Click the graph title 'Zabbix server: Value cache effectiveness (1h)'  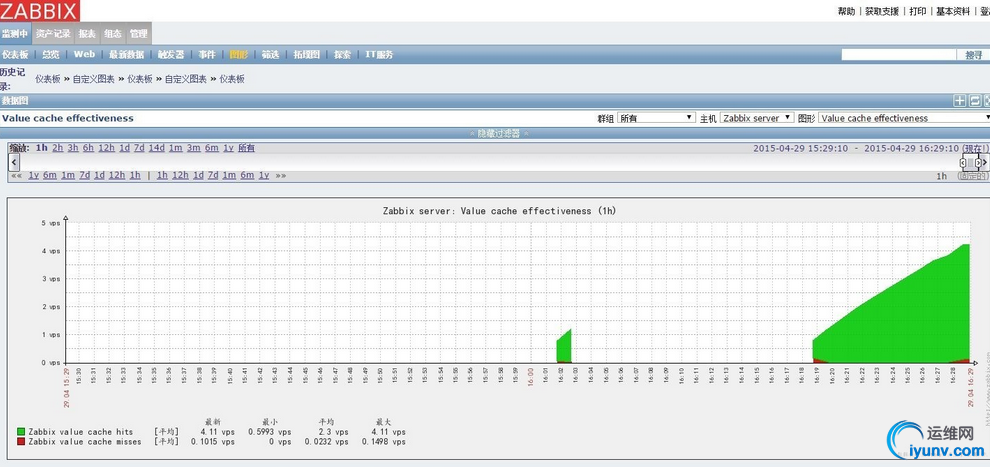point(499,211)
